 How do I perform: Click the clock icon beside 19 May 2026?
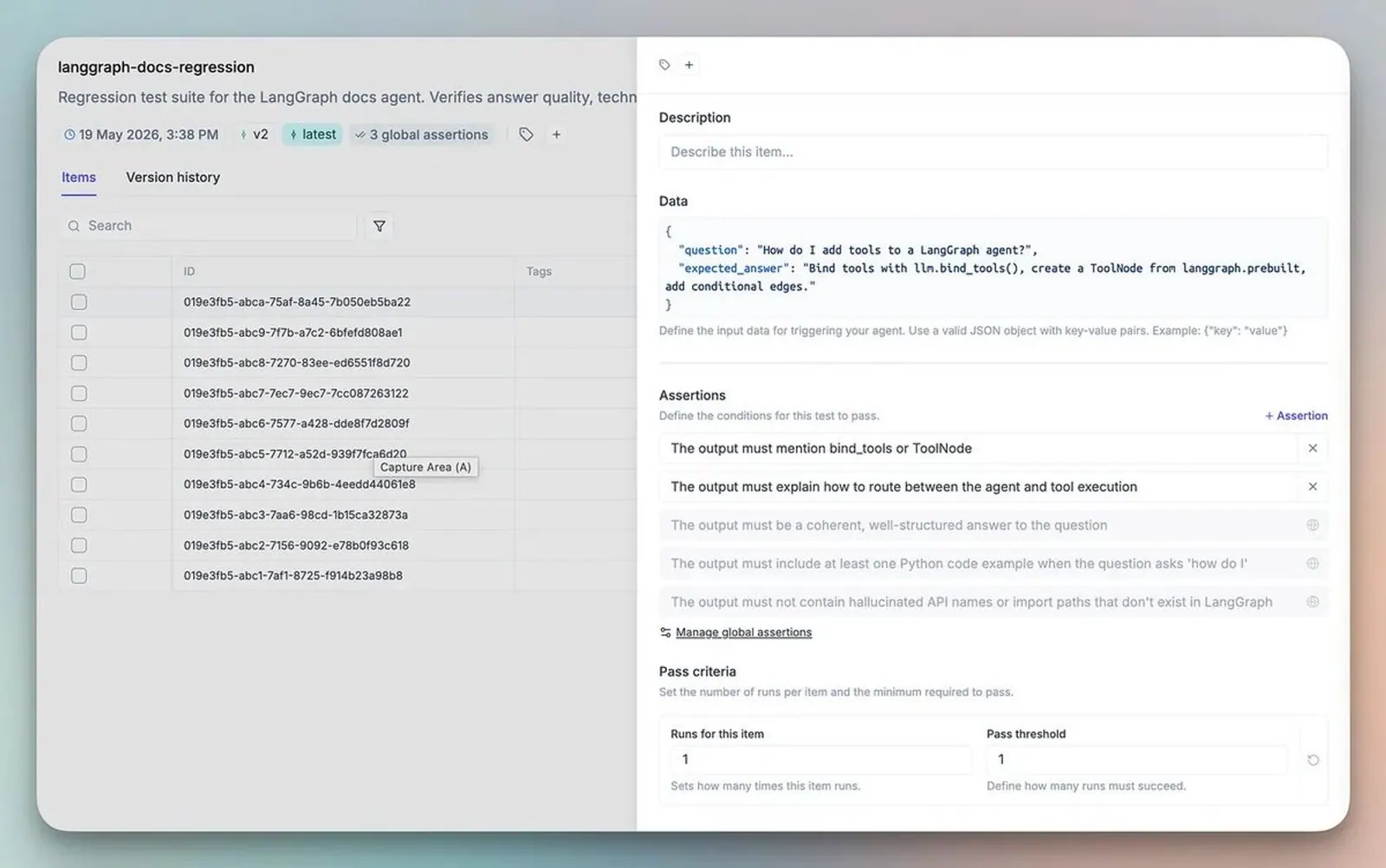(x=69, y=135)
